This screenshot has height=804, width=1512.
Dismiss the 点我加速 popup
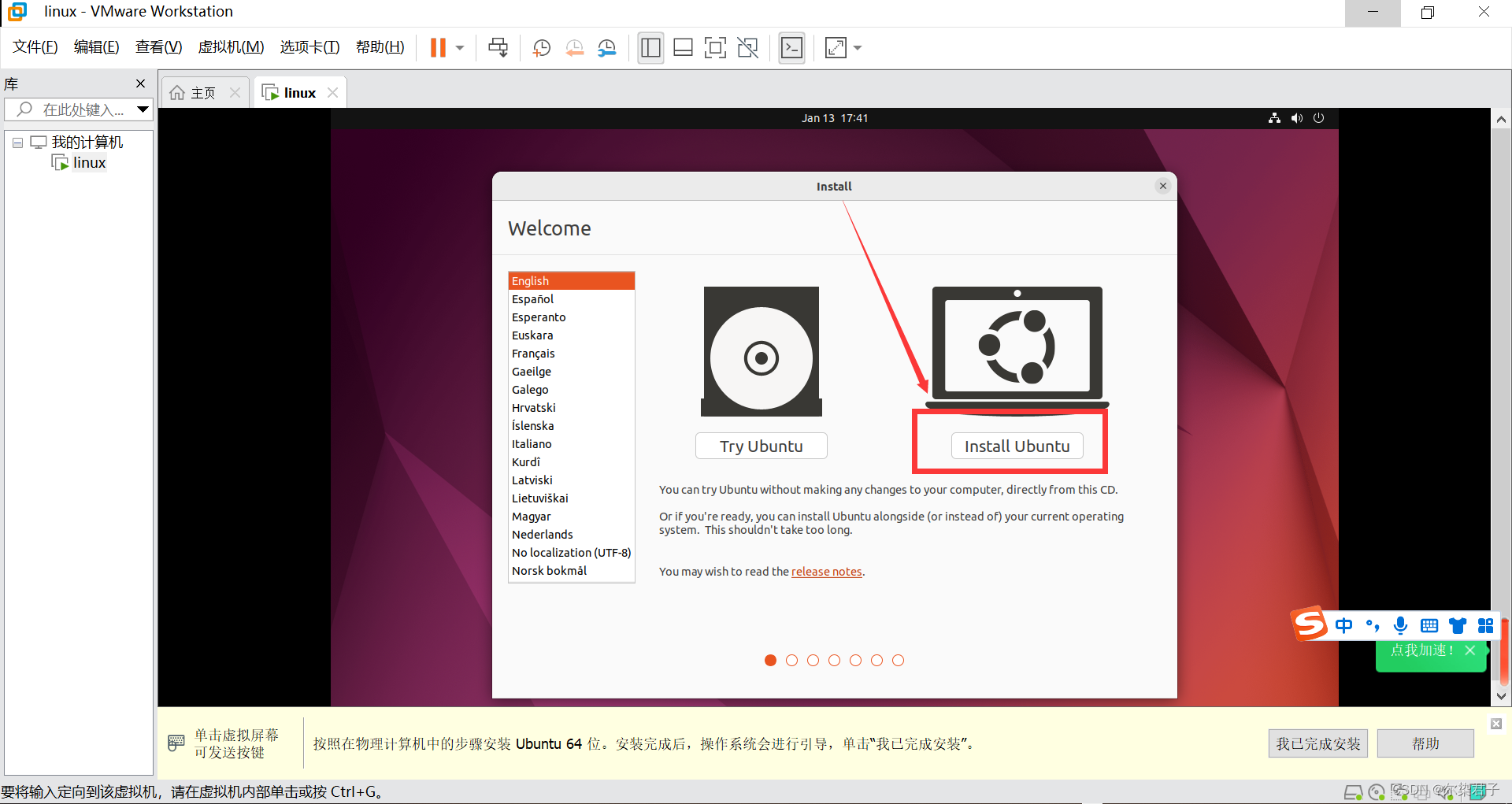tap(1469, 650)
